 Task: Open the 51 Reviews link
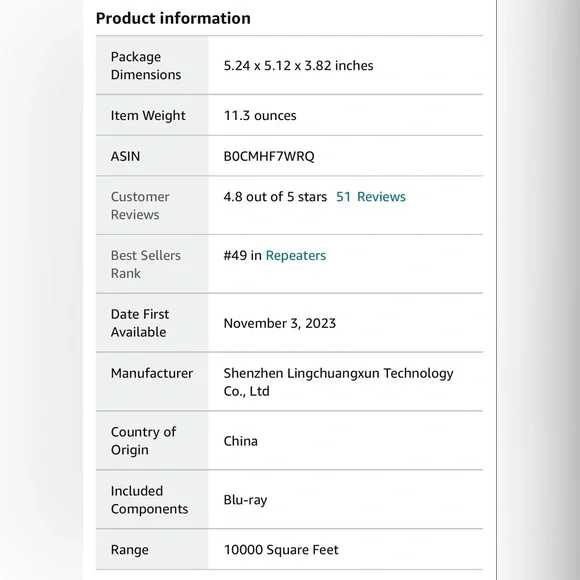coord(371,197)
